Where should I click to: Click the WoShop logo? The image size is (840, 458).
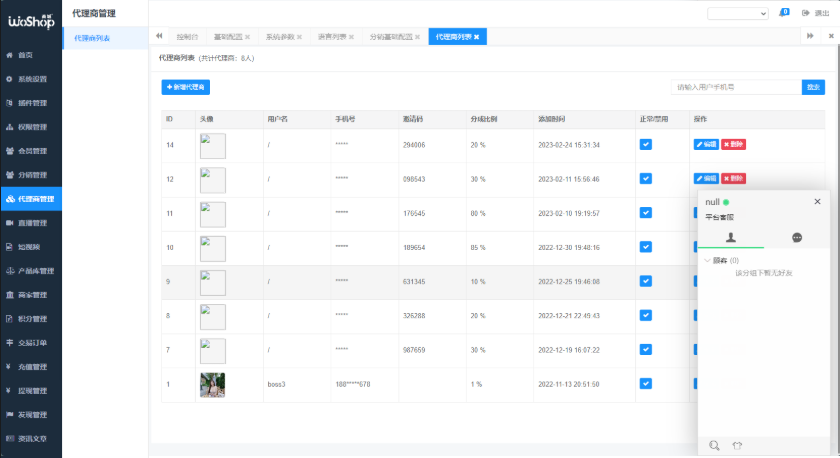tap(31, 21)
